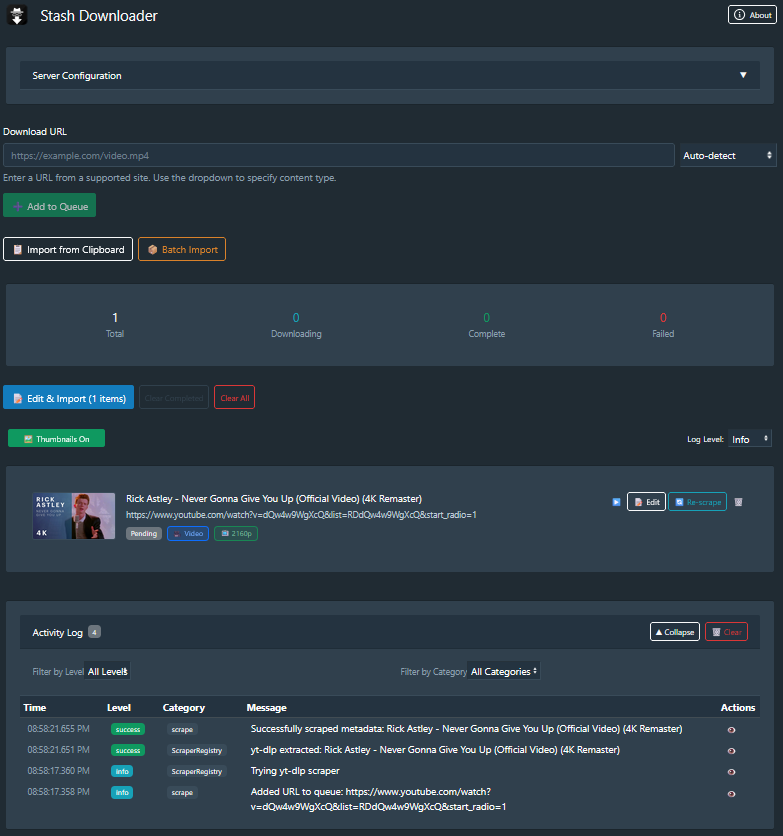Open the About dialog
The width and height of the screenshot is (783, 836).
(x=751, y=15)
